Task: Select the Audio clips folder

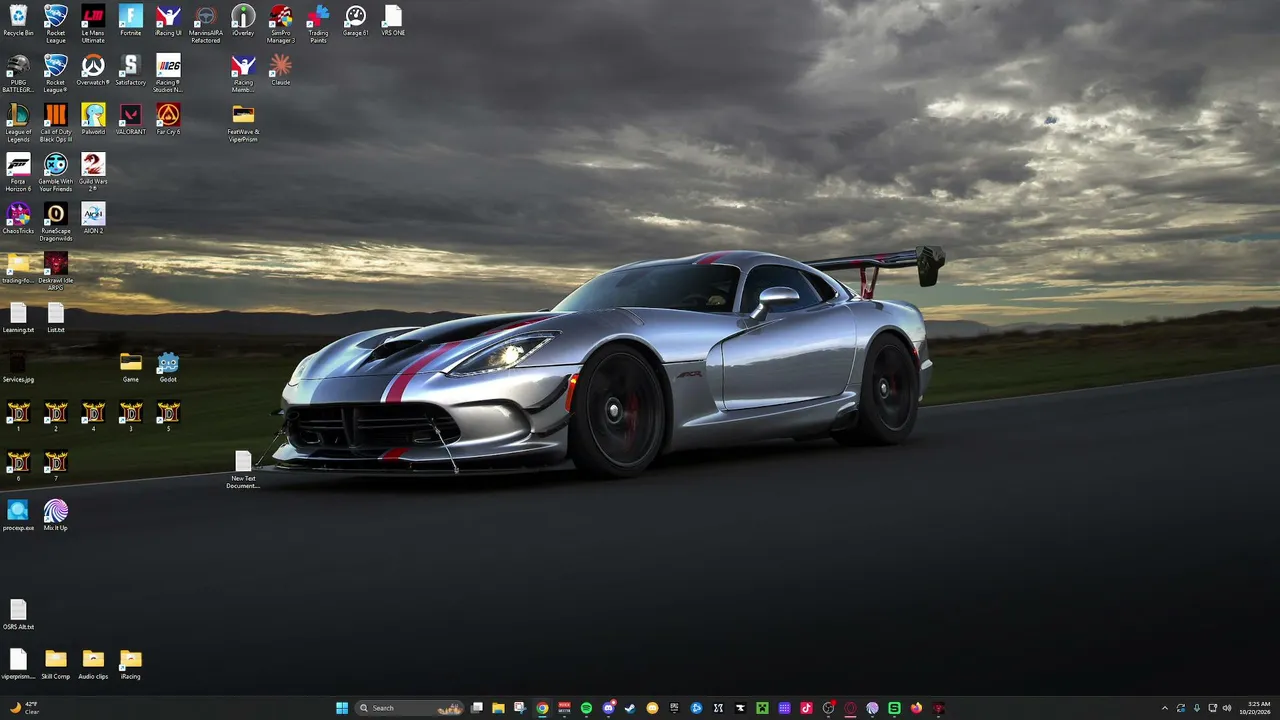Action: tap(93, 665)
